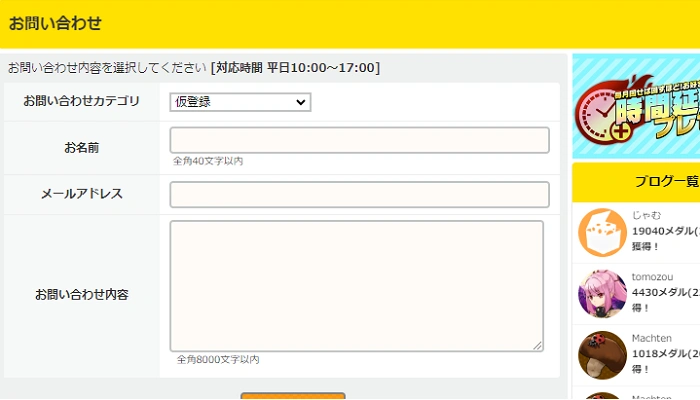The width and height of the screenshot is (700, 400).
Task: Focus the メールアドレス input field
Action: point(359,194)
